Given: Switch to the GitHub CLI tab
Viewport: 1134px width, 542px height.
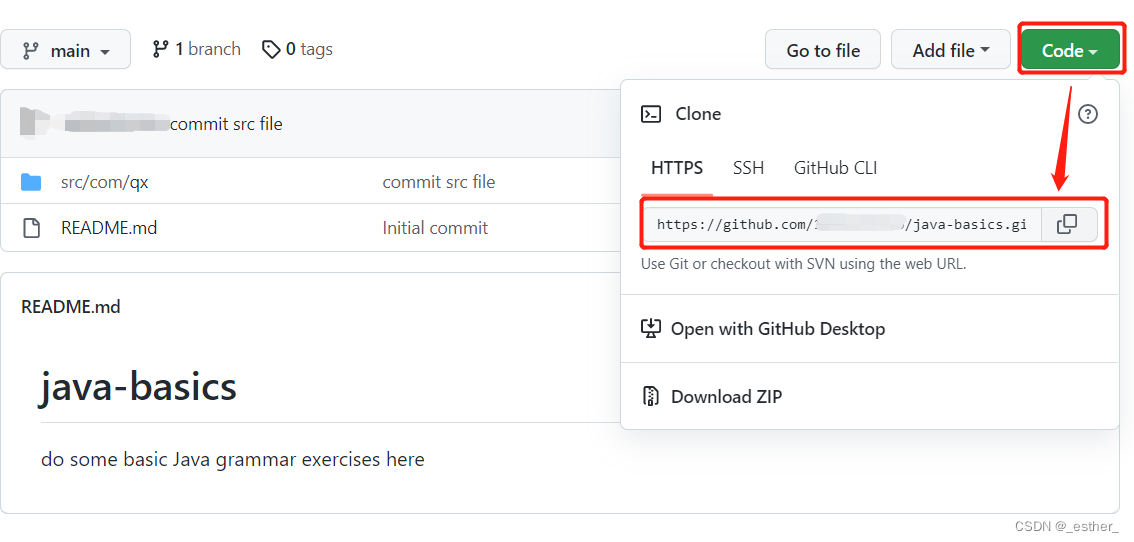Looking at the screenshot, I should point(835,168).
